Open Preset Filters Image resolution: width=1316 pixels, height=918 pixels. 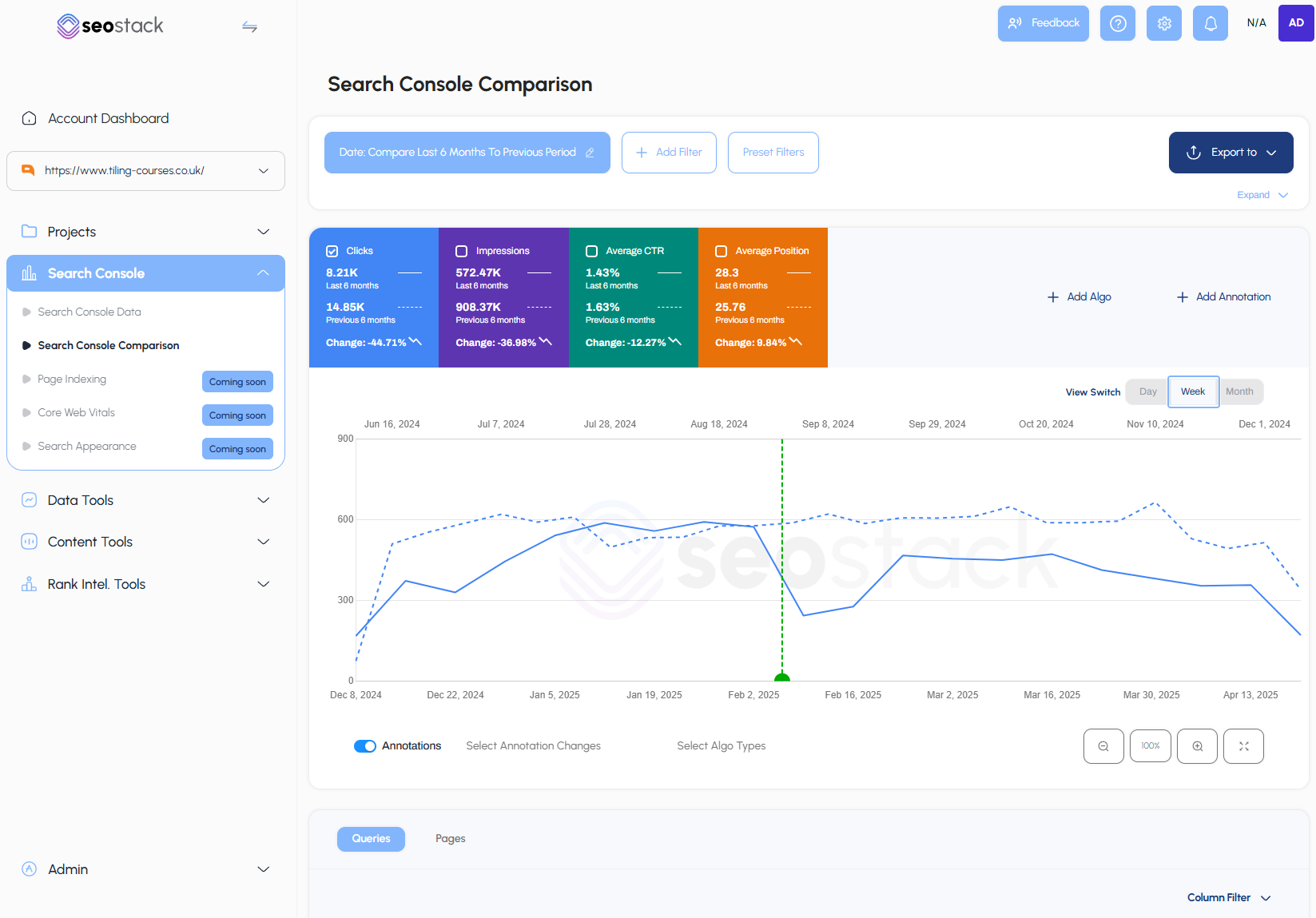tap(773, 152)
